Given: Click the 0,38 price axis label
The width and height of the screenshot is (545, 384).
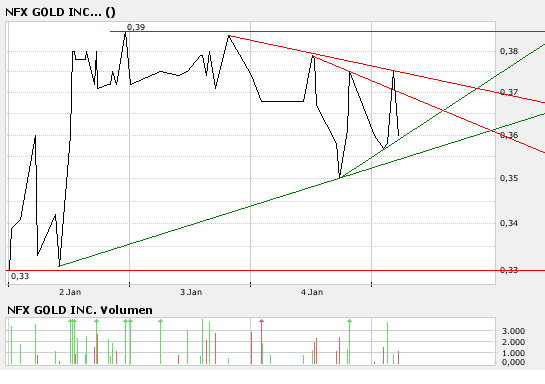Looking at the screenshot, I should coord(509,51).
